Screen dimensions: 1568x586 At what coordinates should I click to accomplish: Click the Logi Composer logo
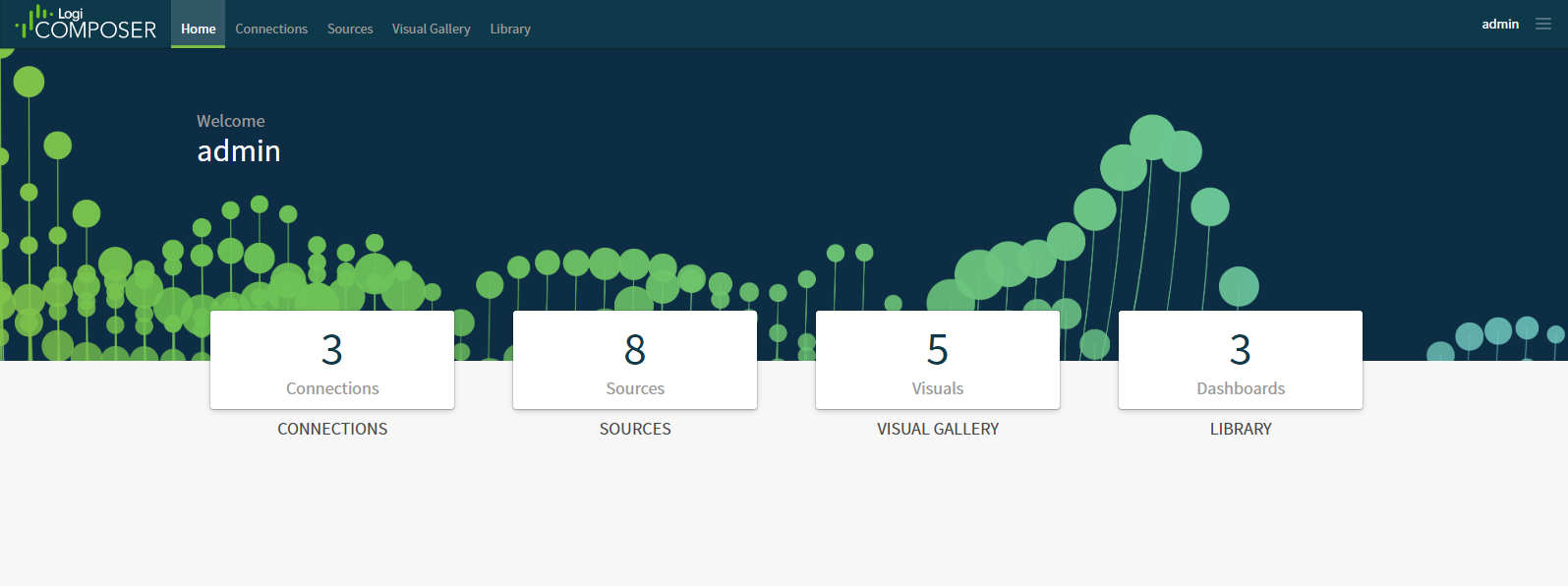pos(87,24)
